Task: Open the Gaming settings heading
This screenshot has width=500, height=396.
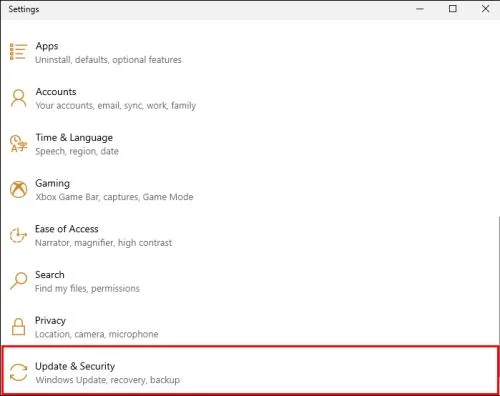Action: (x=53, y=183)
